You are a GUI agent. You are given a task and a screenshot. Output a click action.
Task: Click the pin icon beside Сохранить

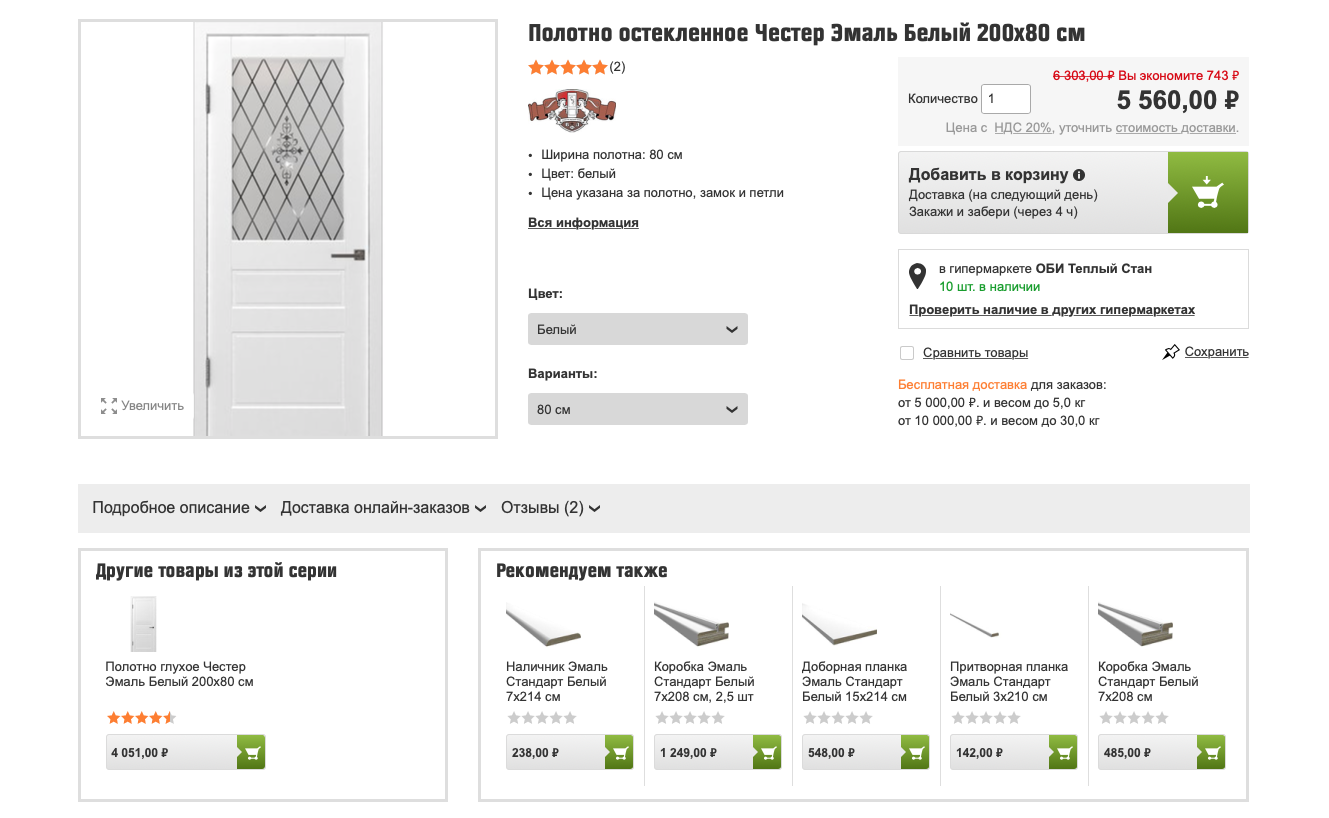pos(1171,352)
